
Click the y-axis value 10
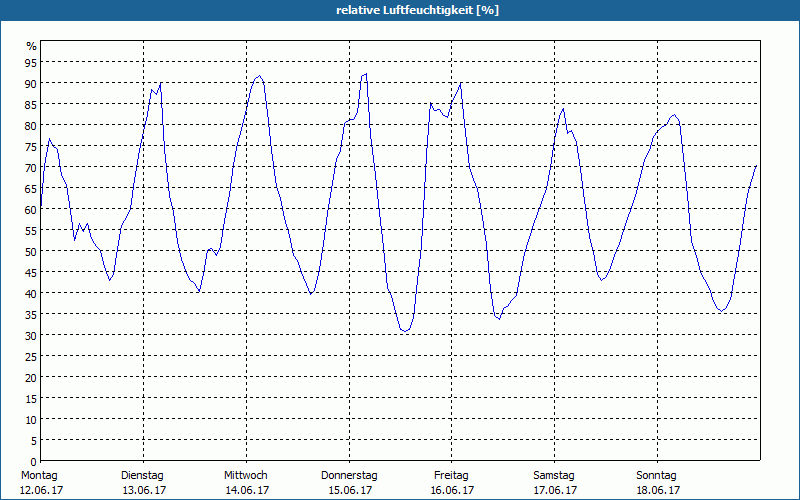tap(31, 420)
